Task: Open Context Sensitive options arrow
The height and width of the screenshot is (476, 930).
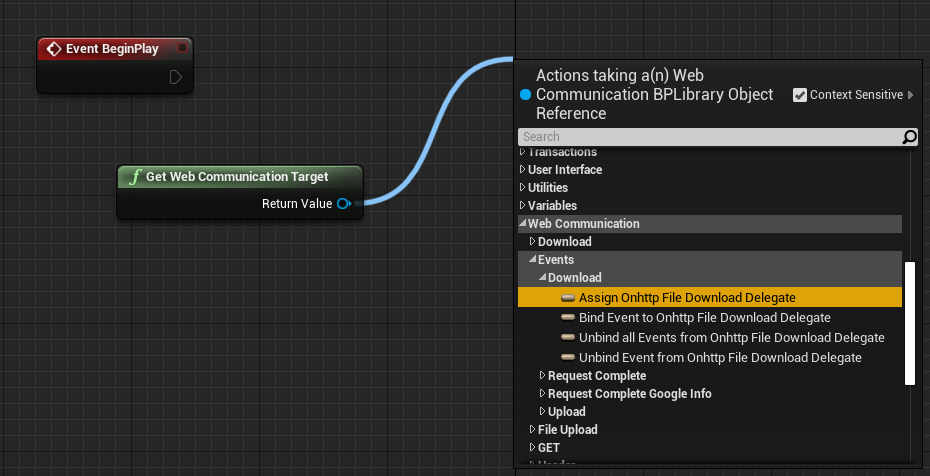Action: click(x=911, y=95)
